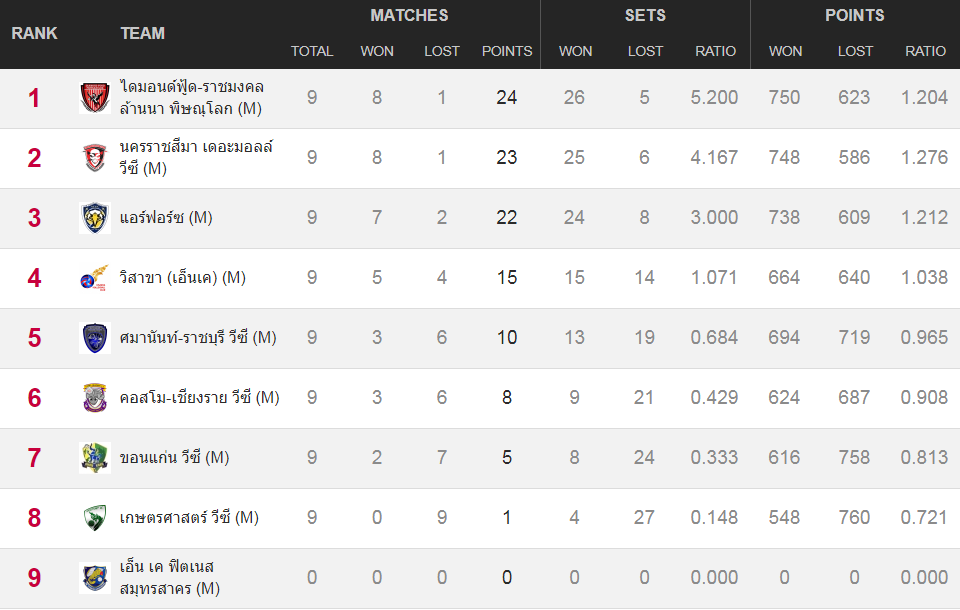The height and width of the screenshot is (610, 960).
Task: Select the MATCHES group header
Action: (409, 15)
